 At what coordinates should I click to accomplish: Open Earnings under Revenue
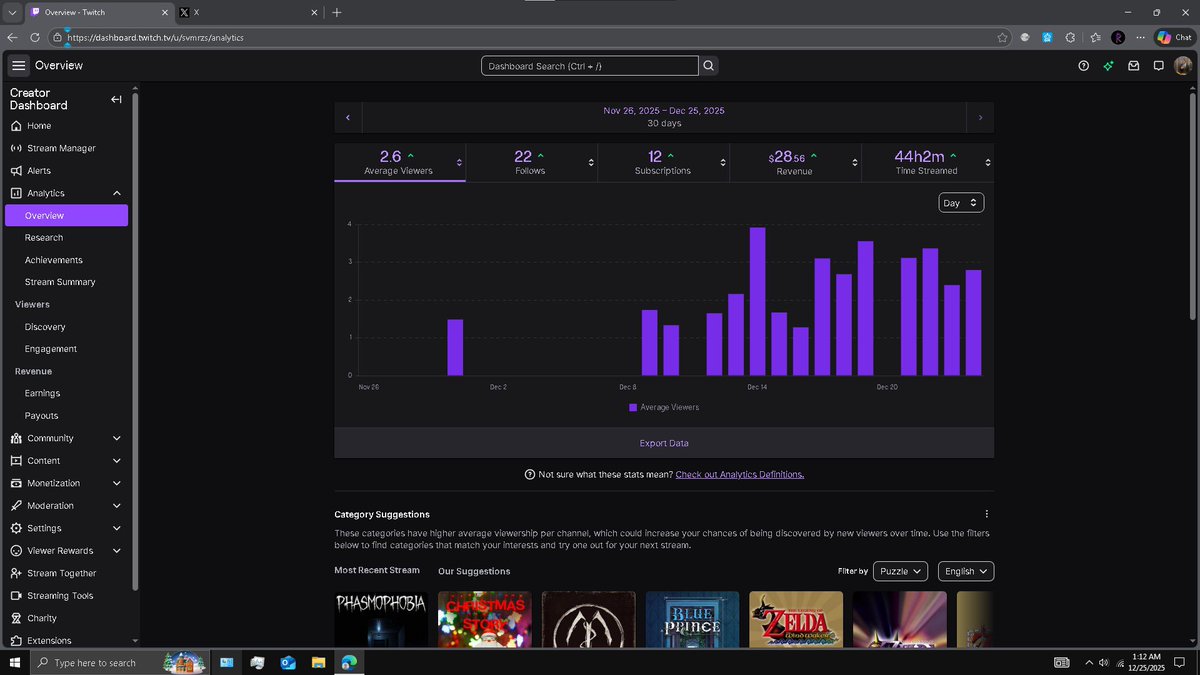(43, 393)
